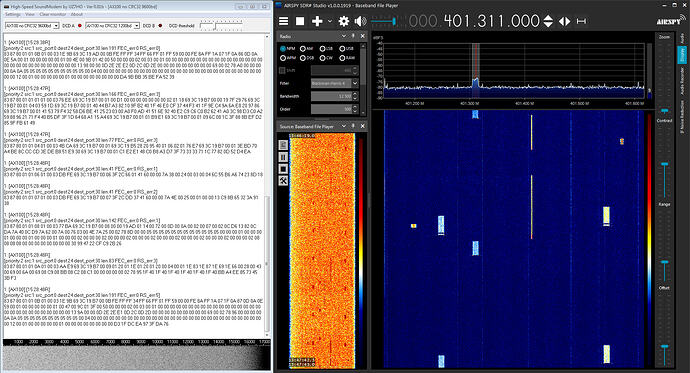Enable the Shift checkbox in Radio panel
Viewport: 690px width, 373px height.
(282, 70)
